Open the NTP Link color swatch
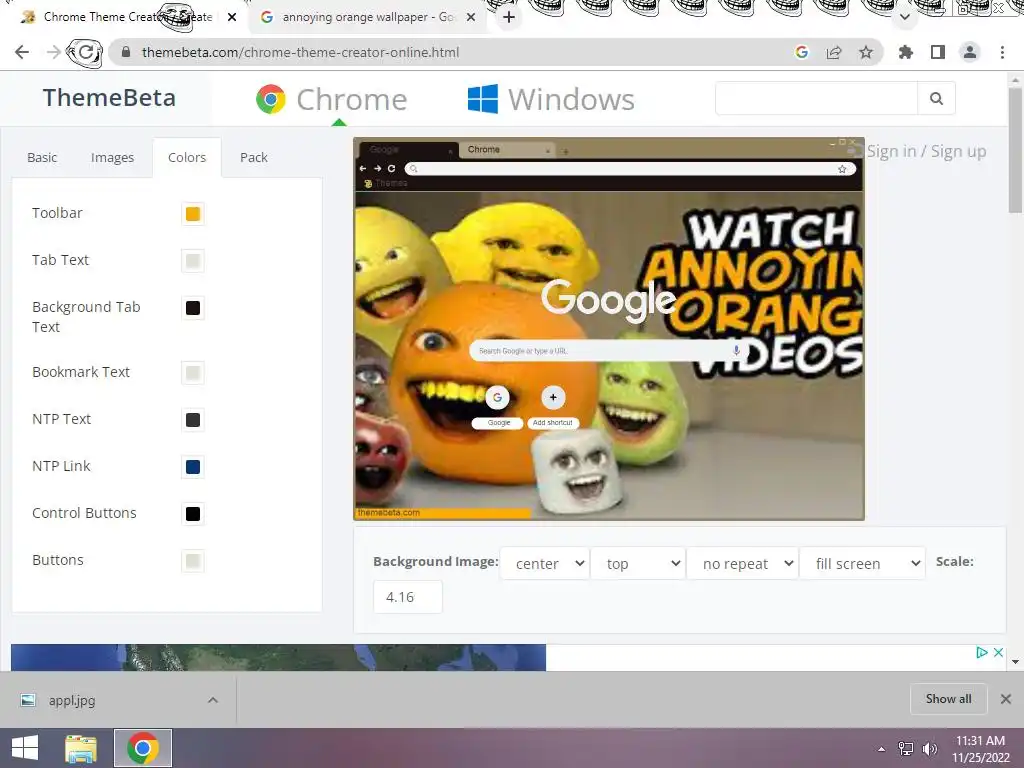This screenshot has height=768, width=1024. click(193, 467)
